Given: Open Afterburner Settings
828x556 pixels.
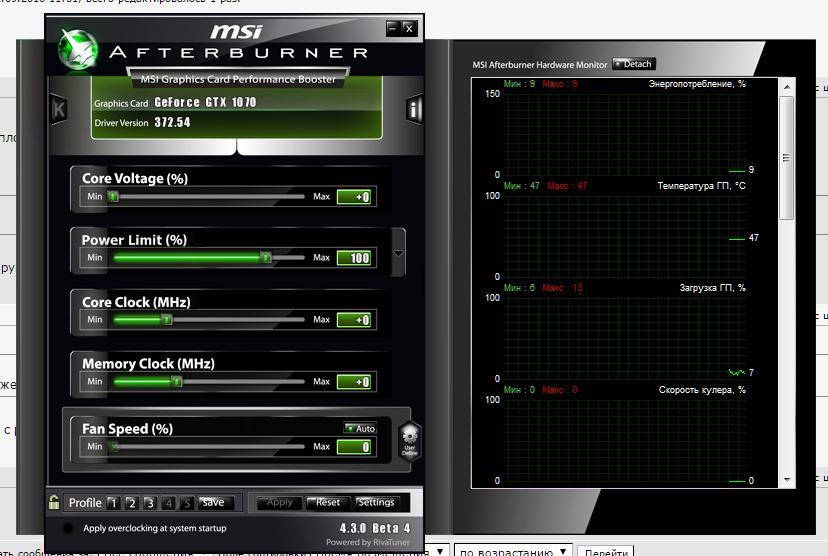Looking at the screenshot, I should pos(376,503).
